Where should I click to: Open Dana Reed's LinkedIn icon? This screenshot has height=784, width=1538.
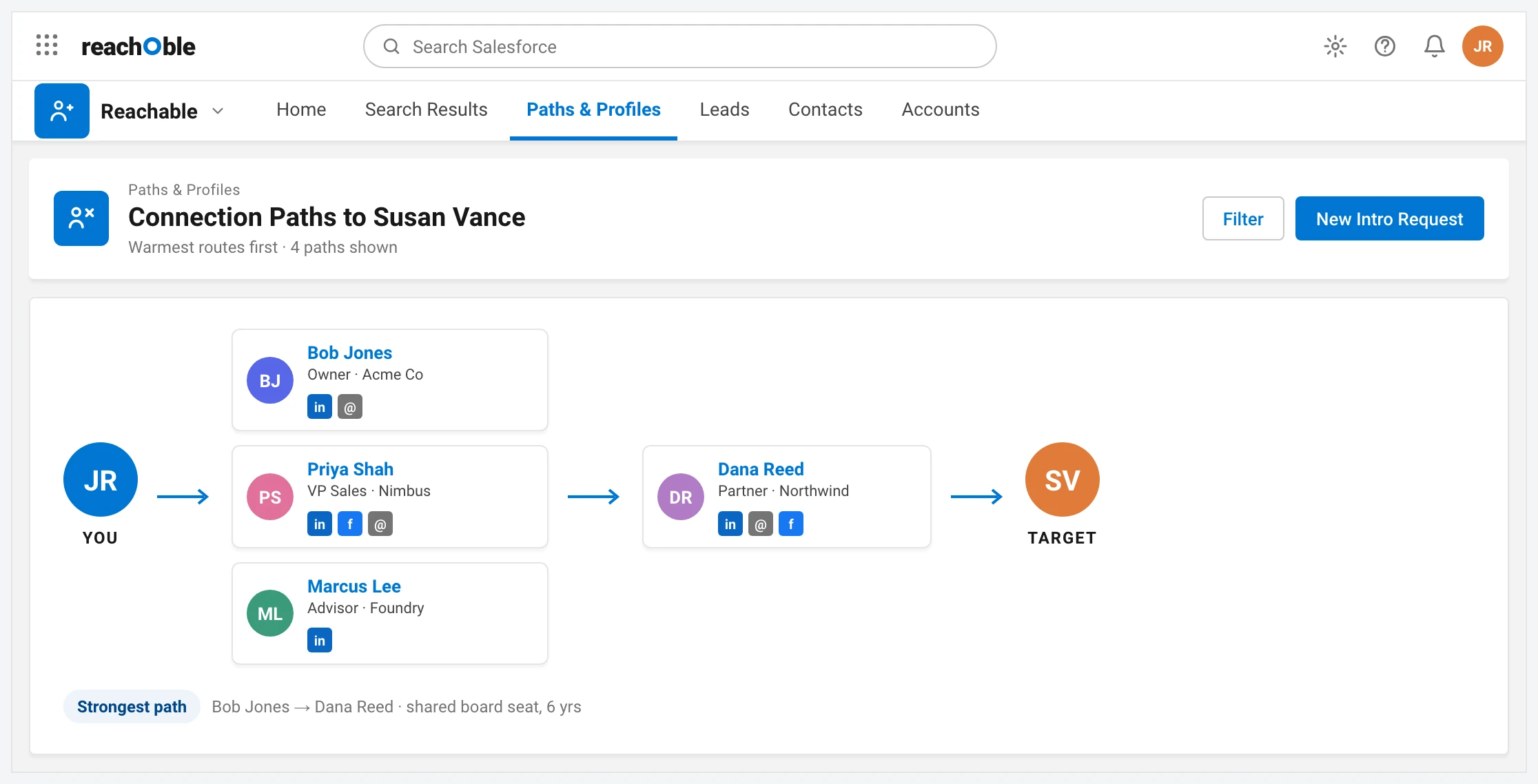(730, 524)
